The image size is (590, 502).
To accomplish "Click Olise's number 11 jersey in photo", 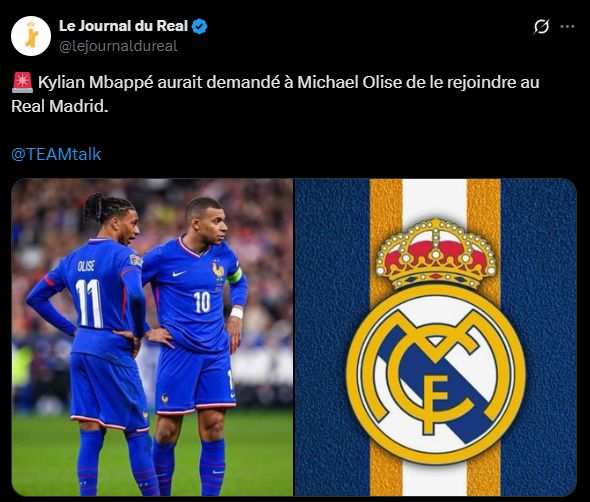I will (89, 303).
